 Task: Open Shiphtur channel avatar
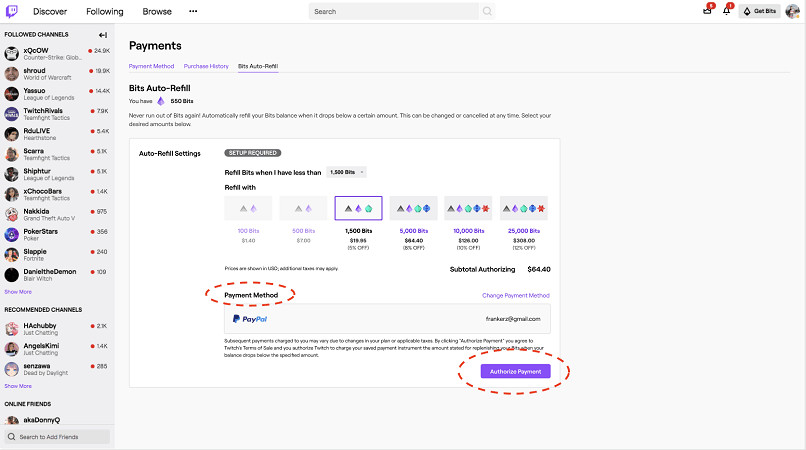[11, 174]
